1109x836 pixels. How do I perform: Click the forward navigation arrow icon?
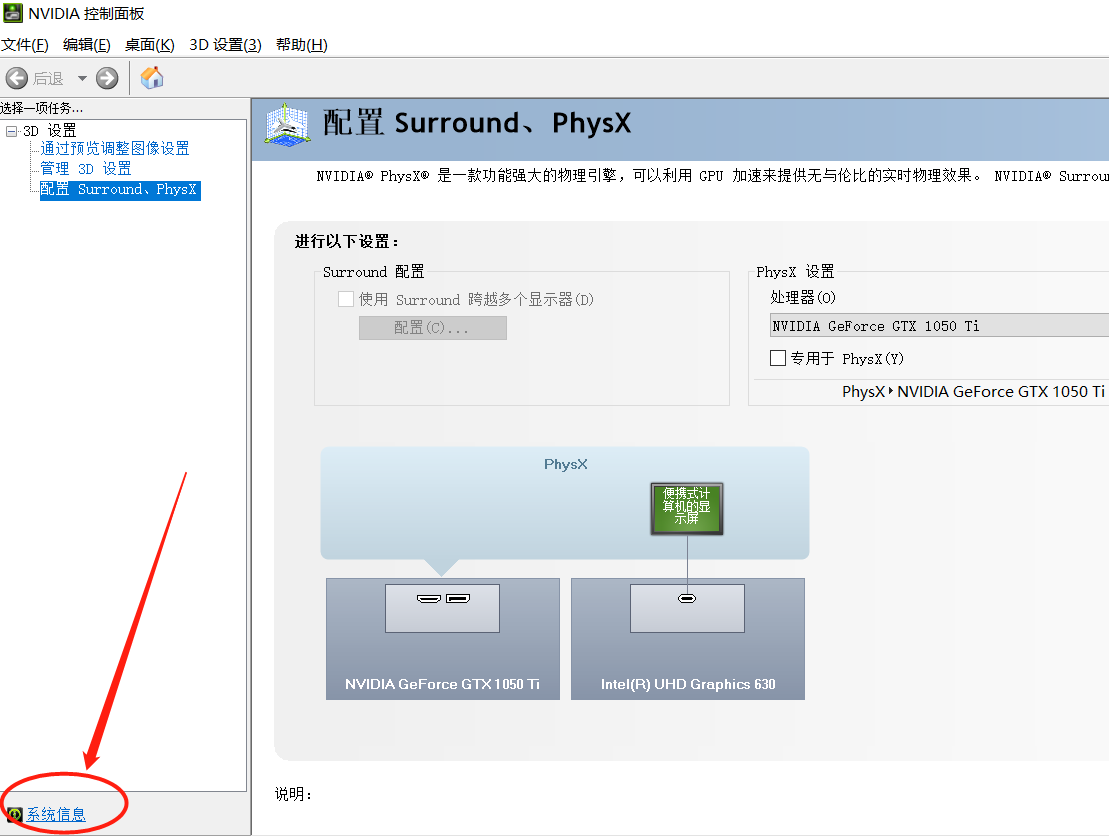coord(107,78)
